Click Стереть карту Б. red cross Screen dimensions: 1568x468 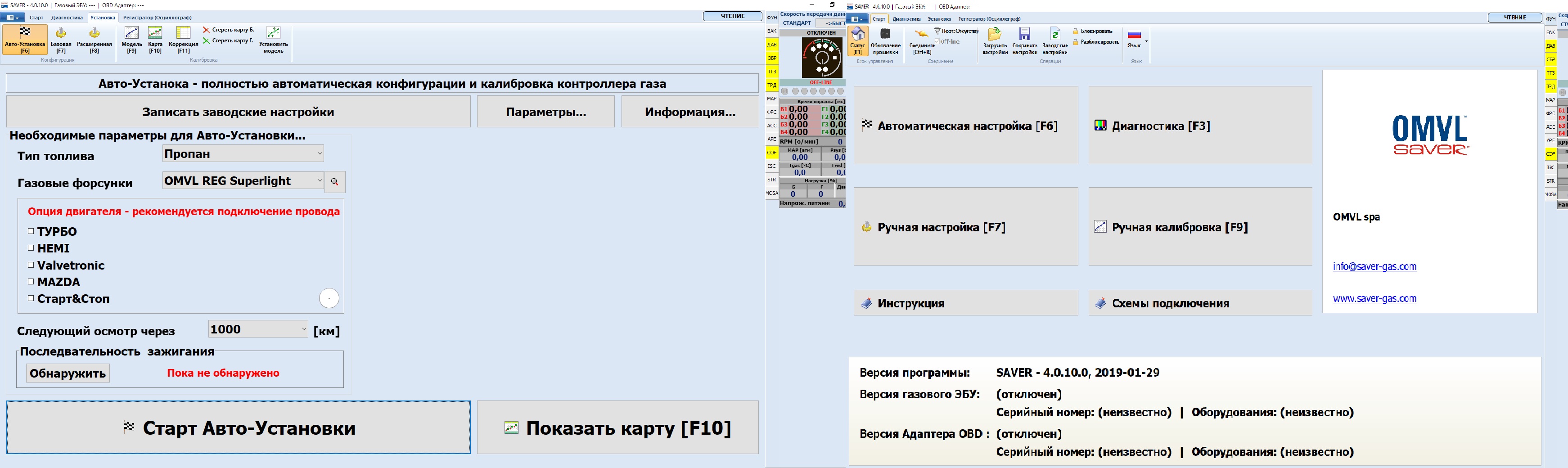206,30
